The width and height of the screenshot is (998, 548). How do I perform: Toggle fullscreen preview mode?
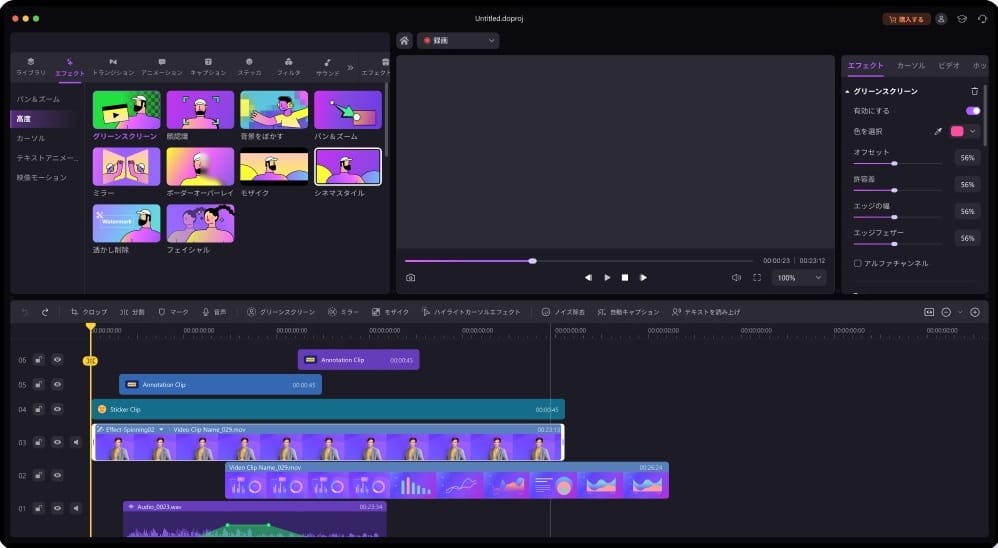[x=757, y=278]
